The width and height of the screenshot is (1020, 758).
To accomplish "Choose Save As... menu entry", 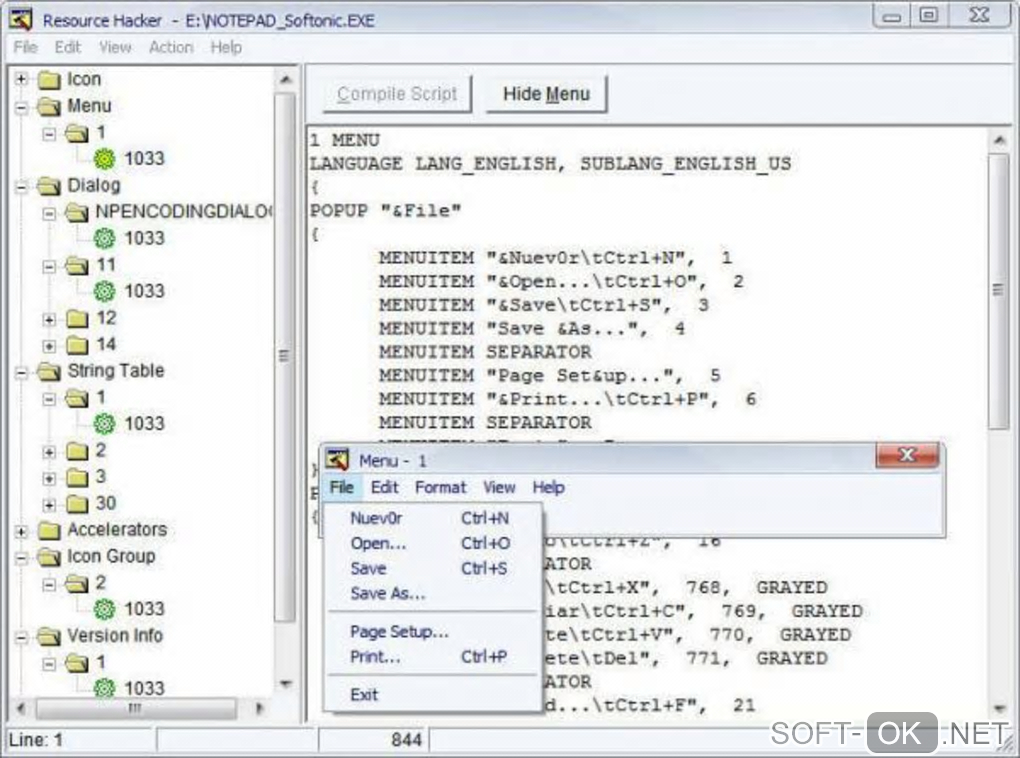I will [432, 593].
